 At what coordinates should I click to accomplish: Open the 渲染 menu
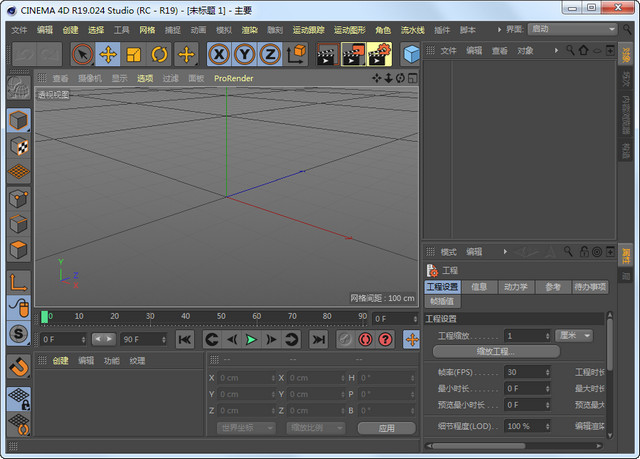click(x=249, y=30)
